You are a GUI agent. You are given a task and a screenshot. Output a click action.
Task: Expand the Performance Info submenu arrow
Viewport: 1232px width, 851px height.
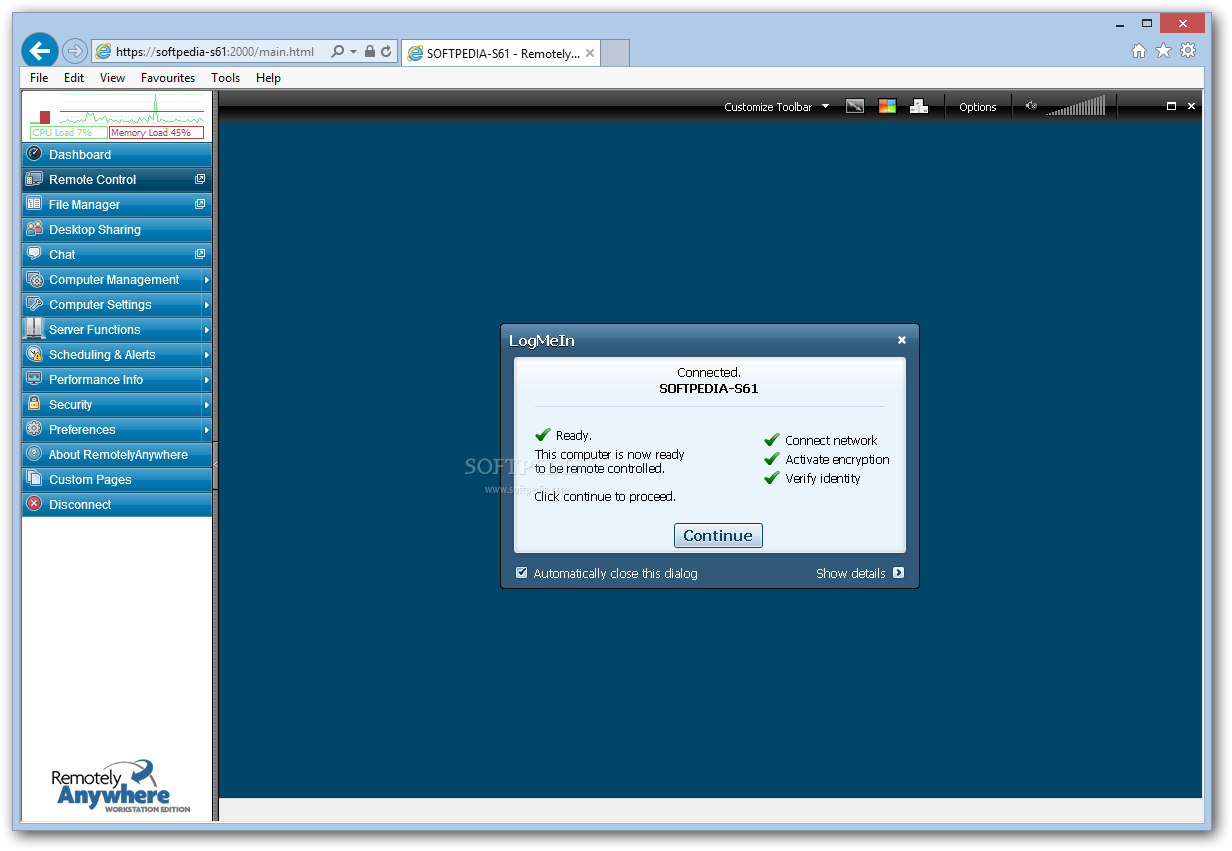point(207,380)
